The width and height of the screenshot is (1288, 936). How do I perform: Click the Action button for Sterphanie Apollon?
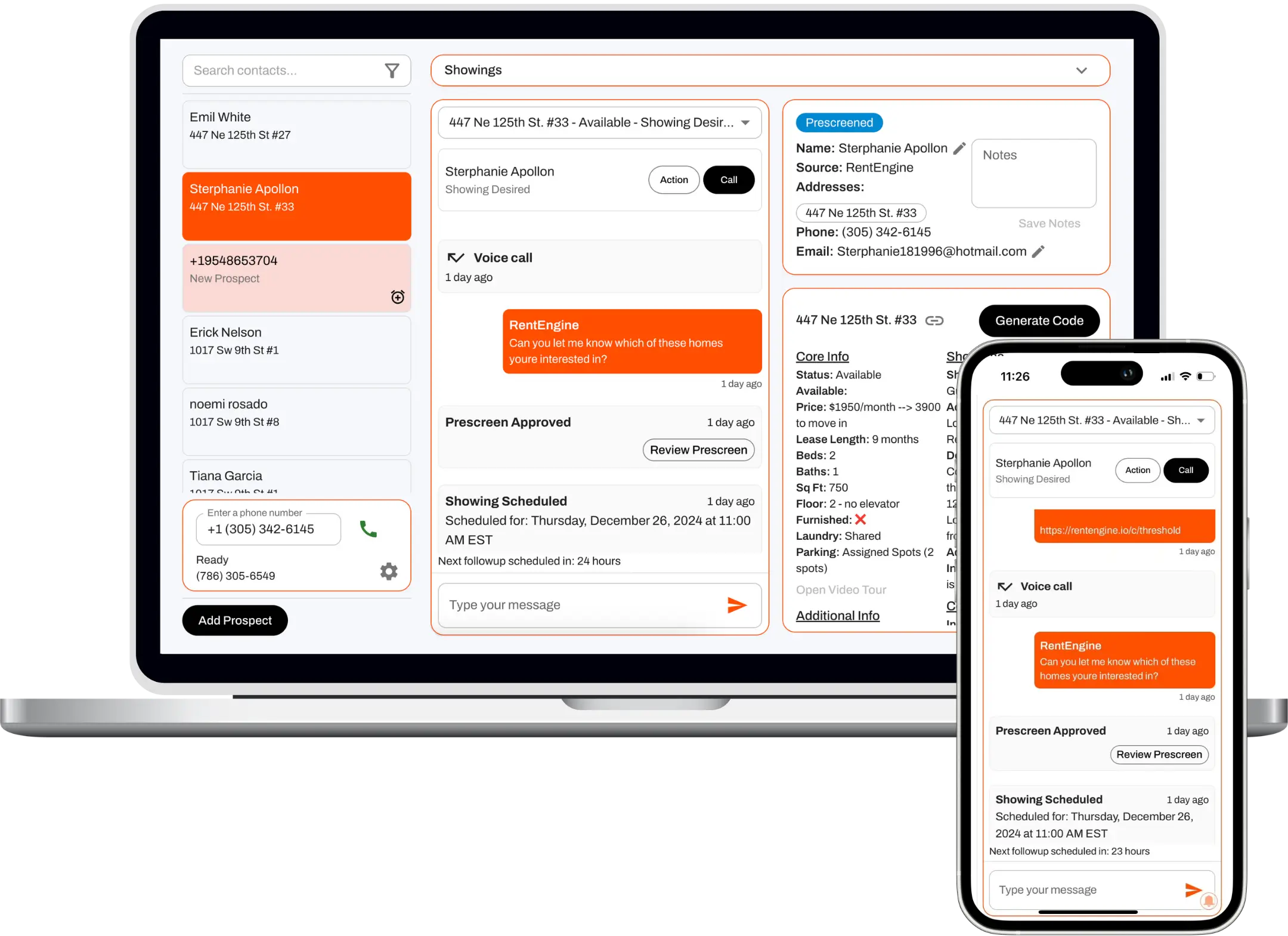click(673, 180)
